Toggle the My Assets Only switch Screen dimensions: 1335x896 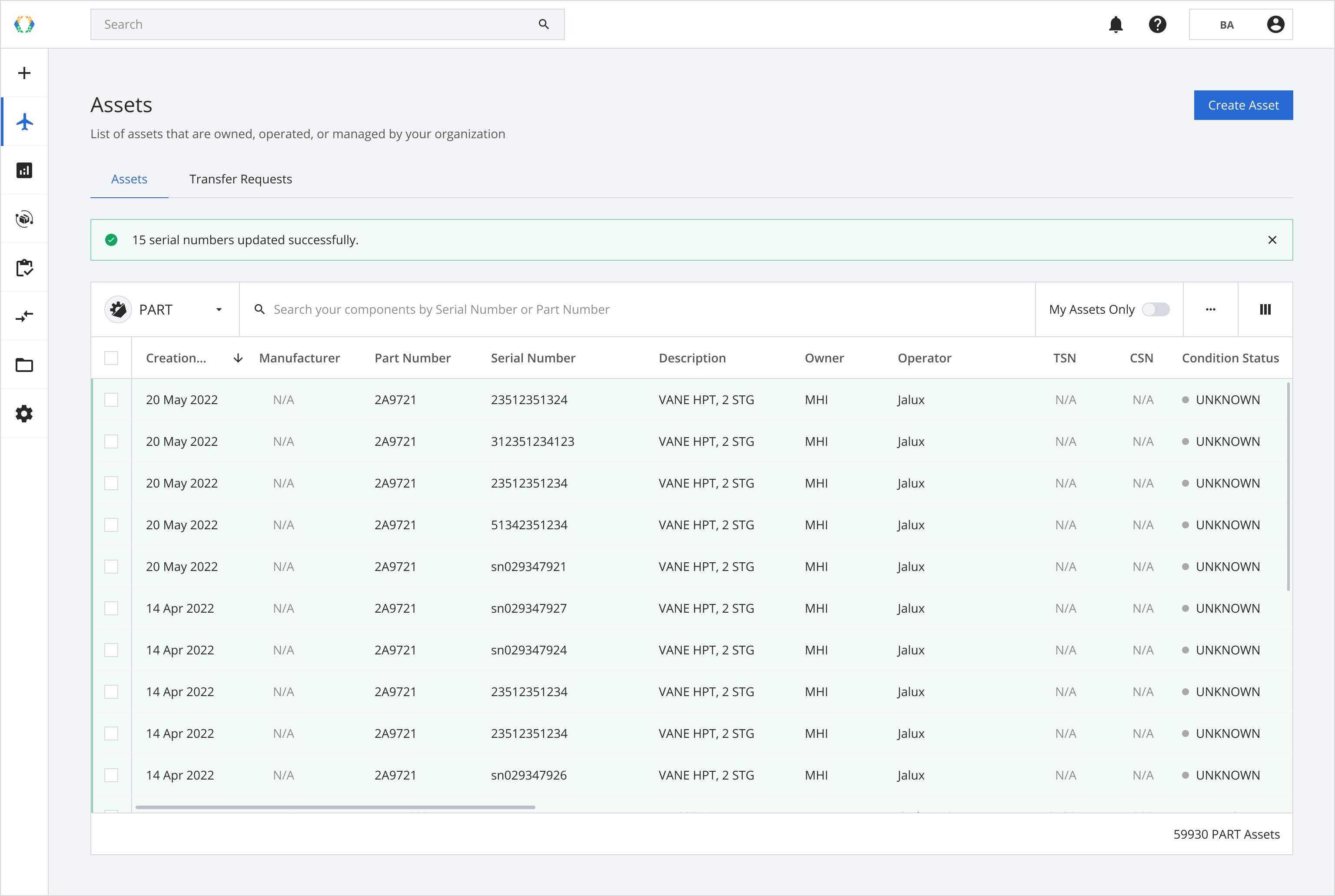click(1156, 309)
